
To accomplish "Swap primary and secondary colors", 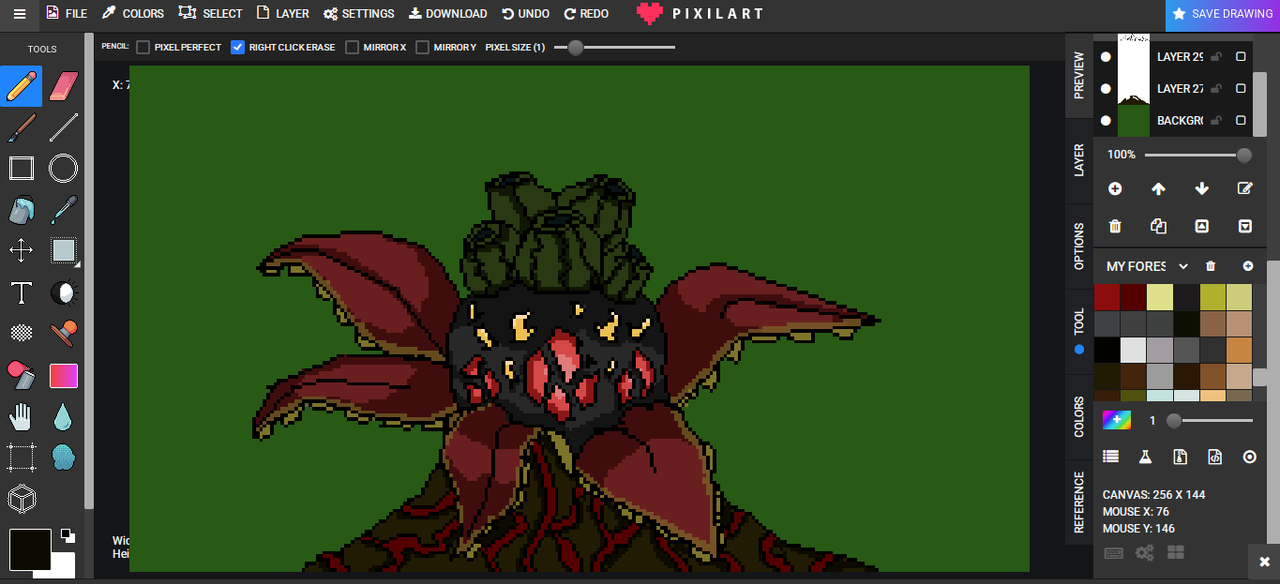I will pyautogui.click(x=67, y=535).
